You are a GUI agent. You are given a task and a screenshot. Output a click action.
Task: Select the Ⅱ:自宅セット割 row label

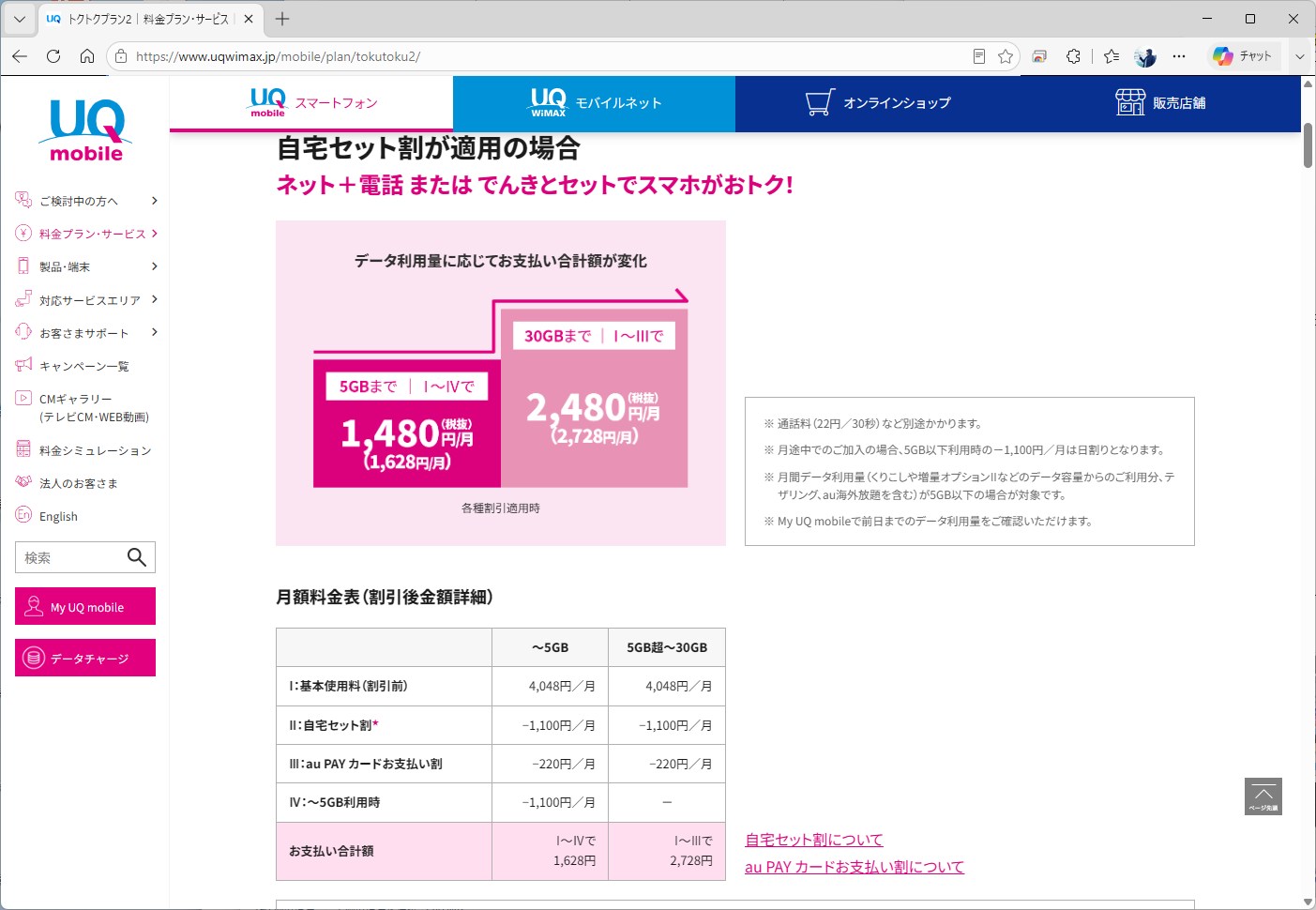[x=334, y=725]
